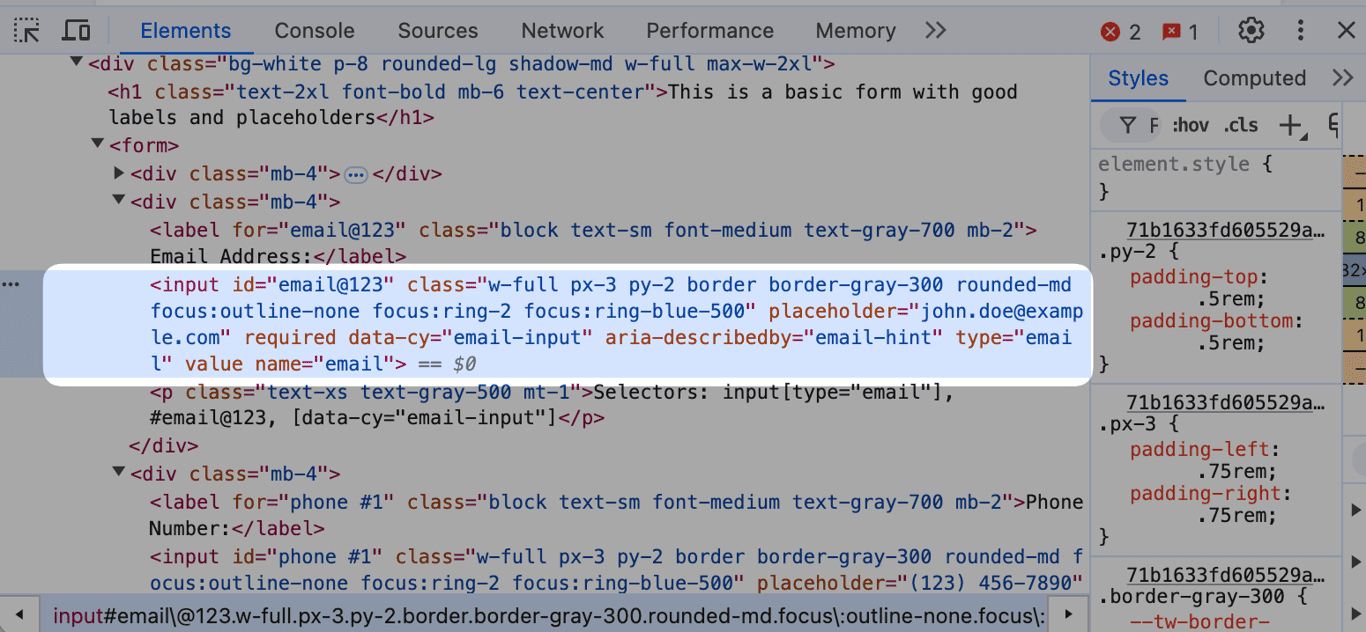Toggle the .cls element classes panel
Image resolution: width=1366 pixels, height=632 pixels.
coord(1241,126)
